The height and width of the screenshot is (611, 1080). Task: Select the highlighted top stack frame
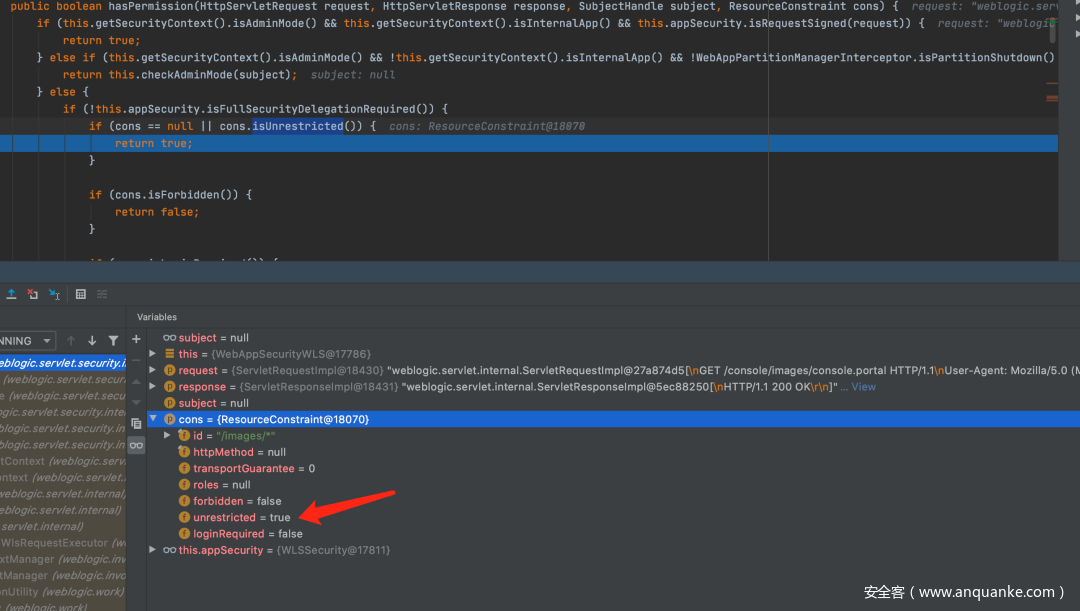click(62, 363)
